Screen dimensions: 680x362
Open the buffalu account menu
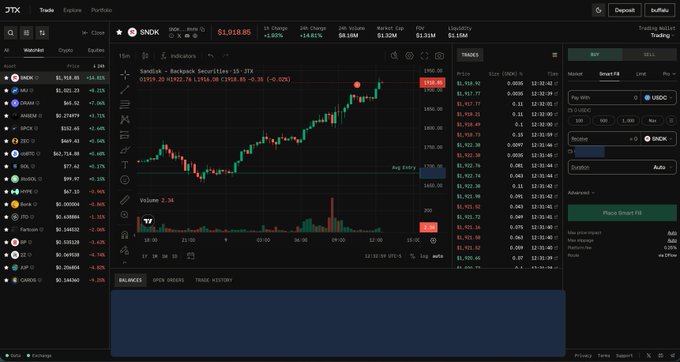point(660,10)
